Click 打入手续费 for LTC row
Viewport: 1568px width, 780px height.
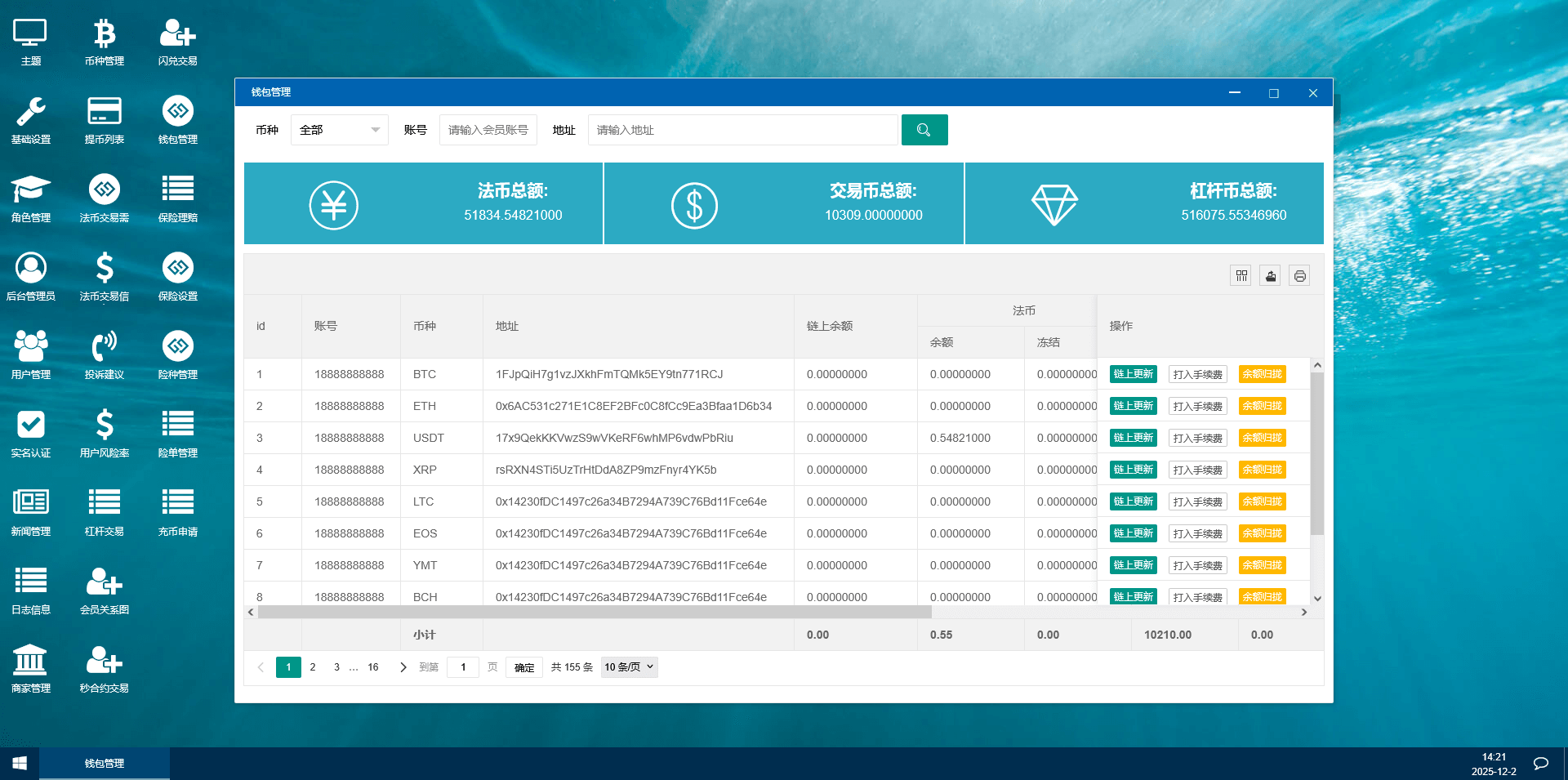(1197, 501)
